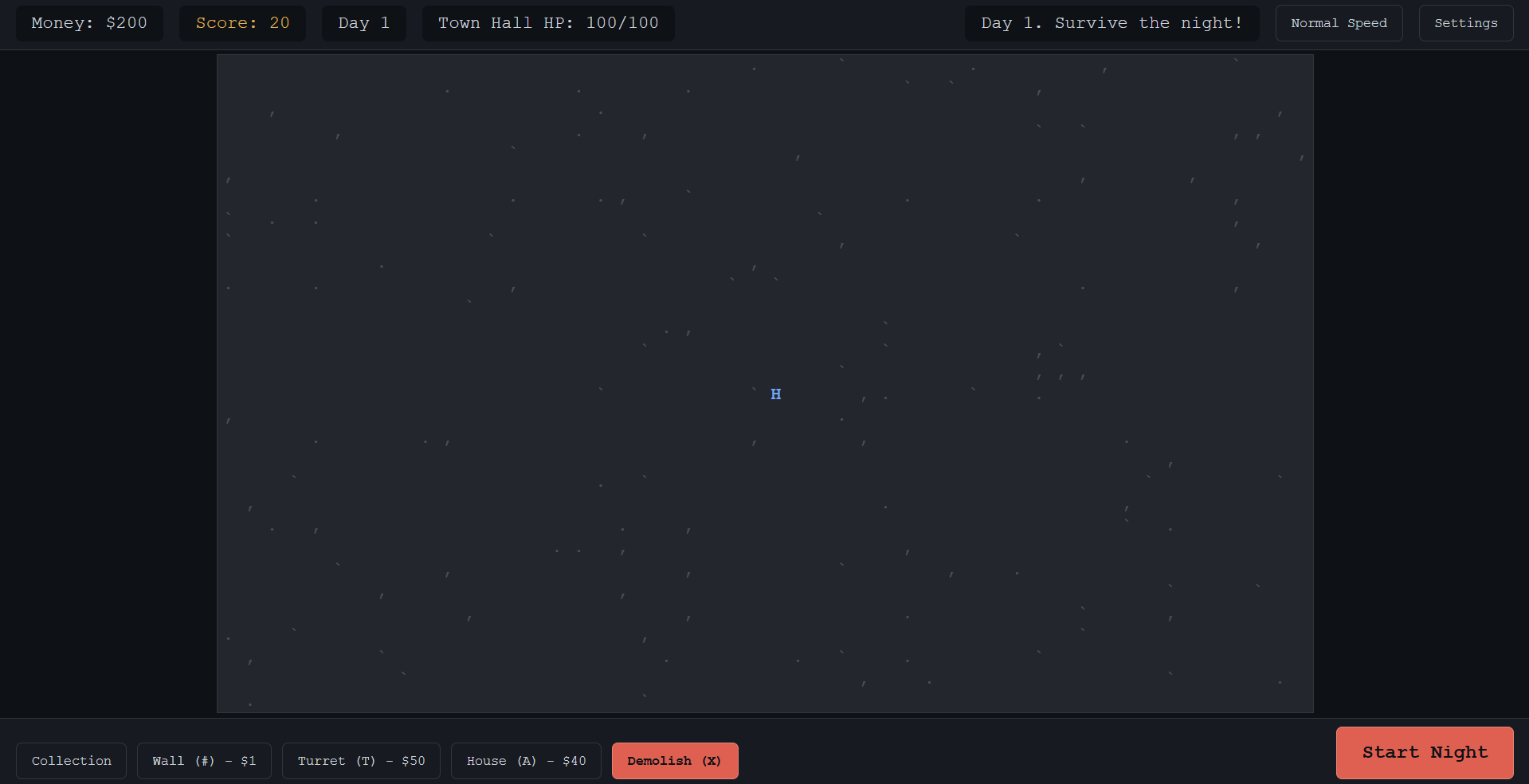Click the Money: $200 display
Screen dimensions: 1529x784
click(x=89, y=23)
